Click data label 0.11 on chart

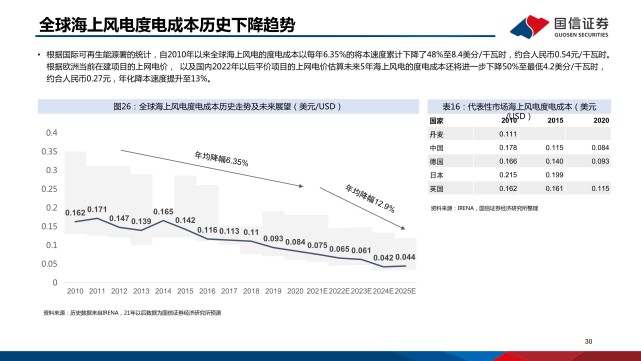[251, 232]
